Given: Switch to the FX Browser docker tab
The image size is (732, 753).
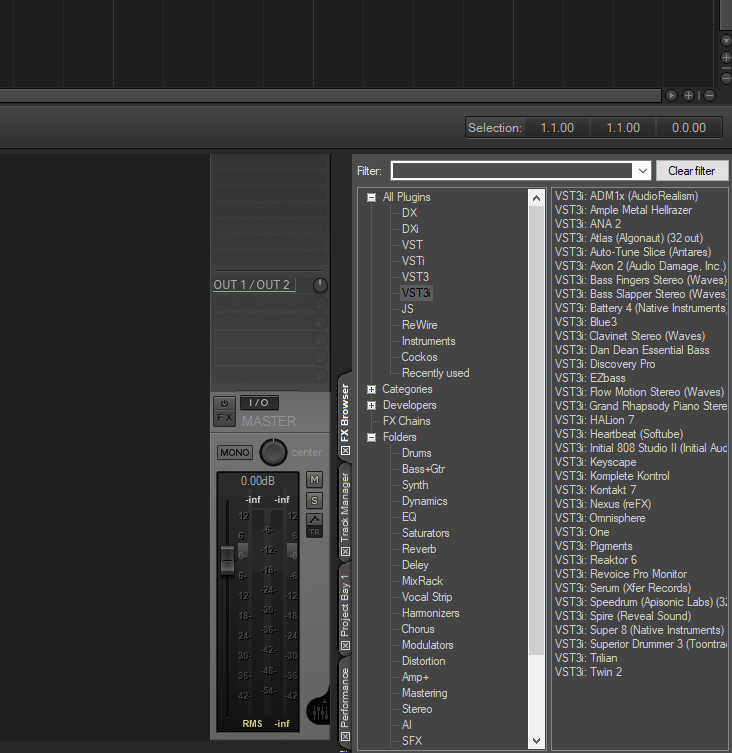Looking at the screenshot, I should pyautogui.click(x=344, y=412).
